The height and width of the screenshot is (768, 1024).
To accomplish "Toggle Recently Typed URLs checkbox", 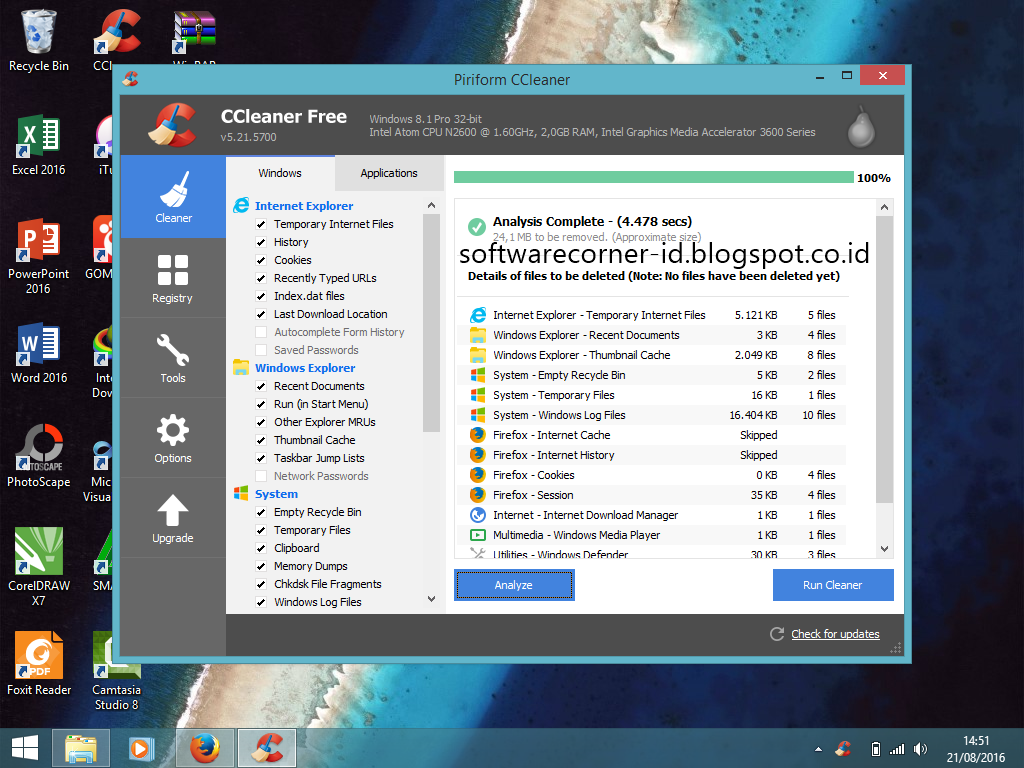I will [x=261, y=278].
